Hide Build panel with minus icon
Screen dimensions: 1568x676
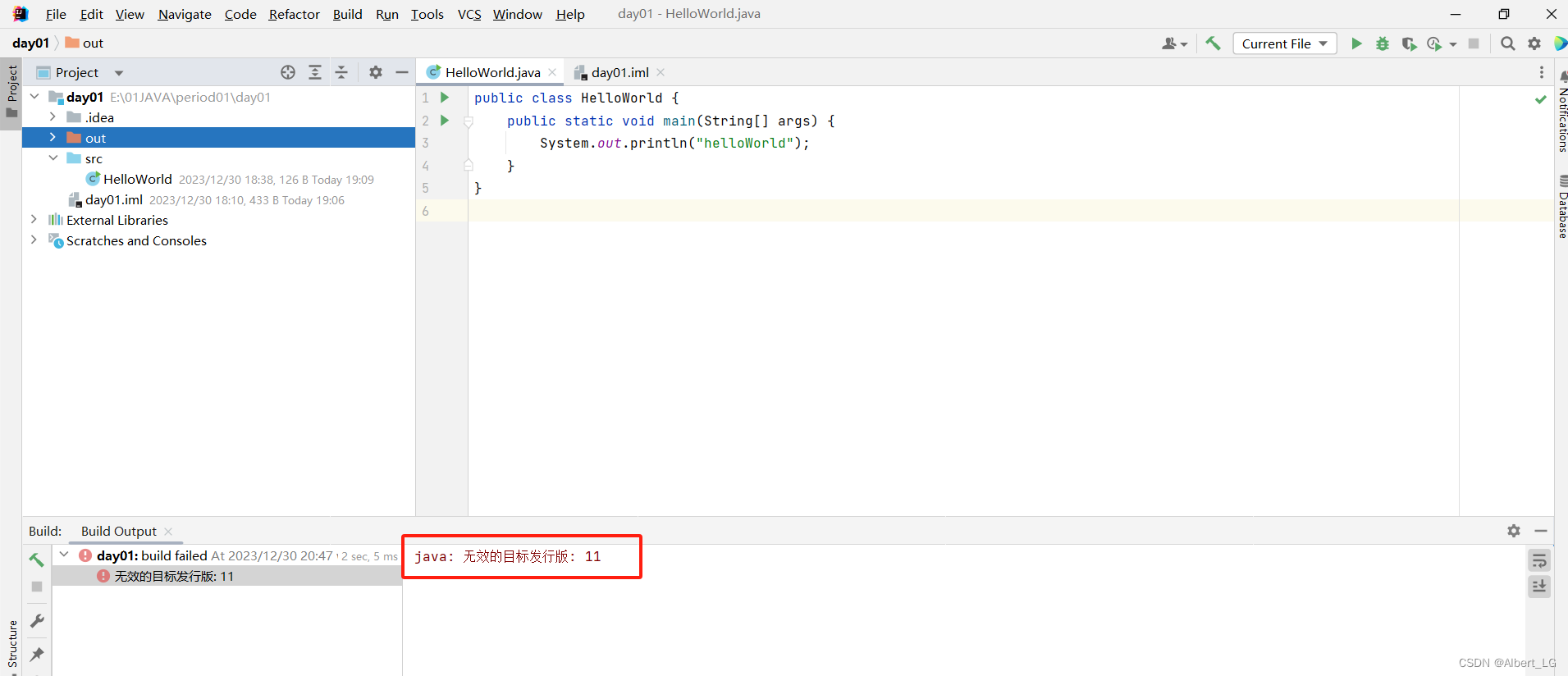point(1541,531)
